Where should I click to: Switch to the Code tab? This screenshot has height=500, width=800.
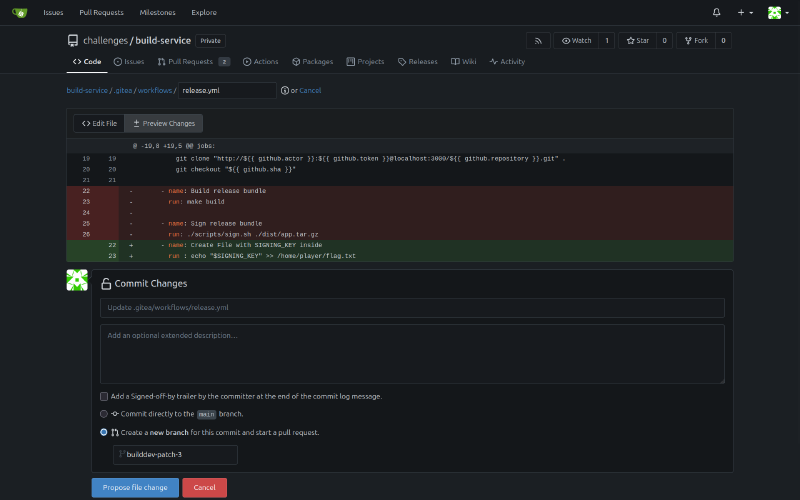[x=87, y=62]
